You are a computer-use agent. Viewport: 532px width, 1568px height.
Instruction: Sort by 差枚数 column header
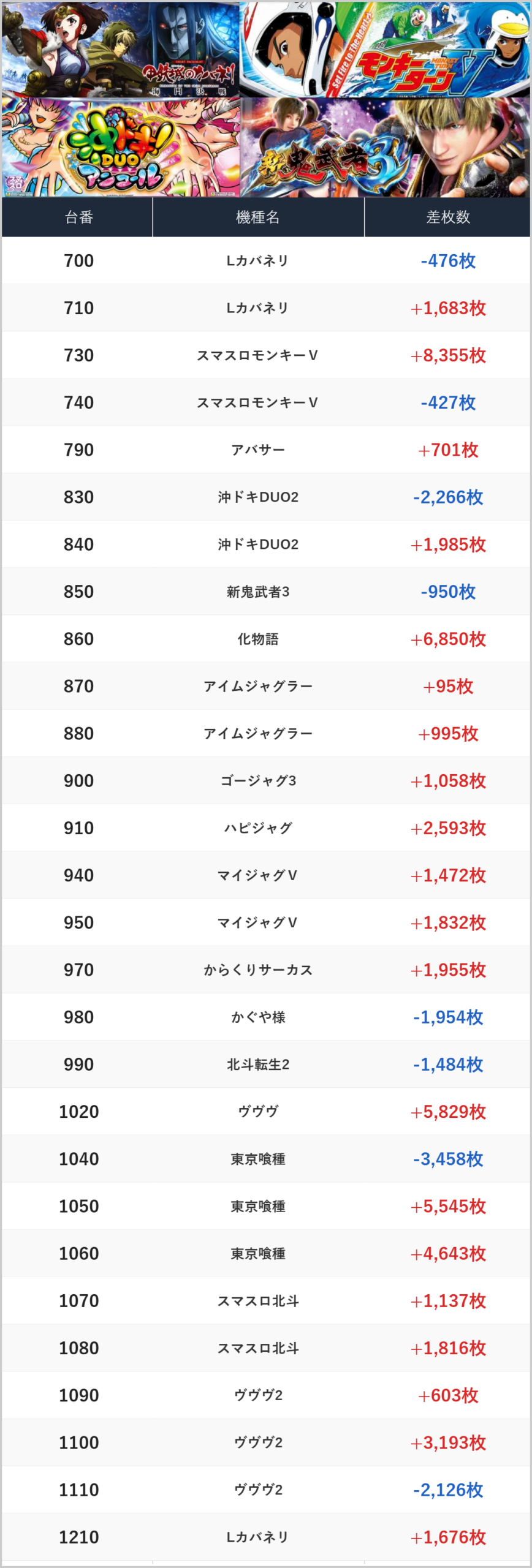447,217
